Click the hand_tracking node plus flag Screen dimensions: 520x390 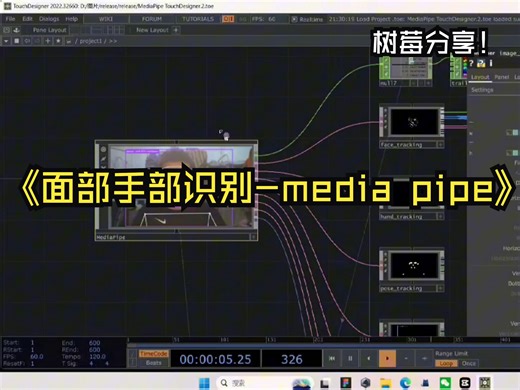click(440, 217)
